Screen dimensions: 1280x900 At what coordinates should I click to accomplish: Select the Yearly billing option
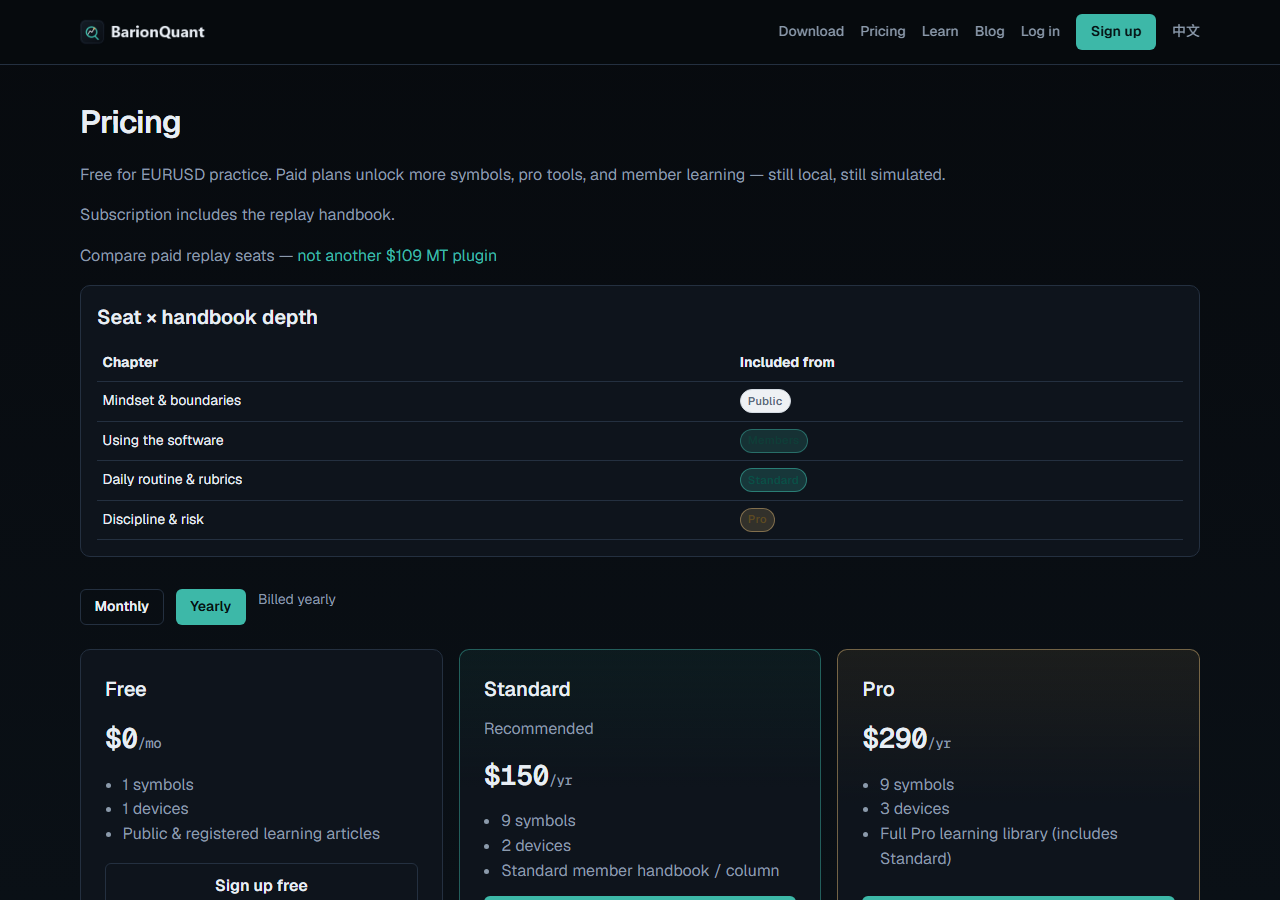[x=211, y=607]
